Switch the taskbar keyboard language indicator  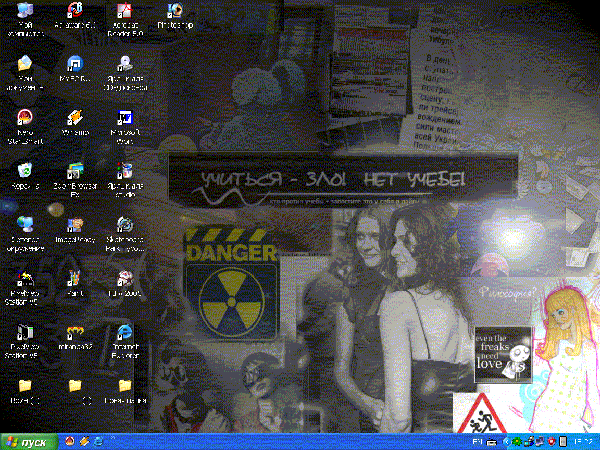[477, 442]
